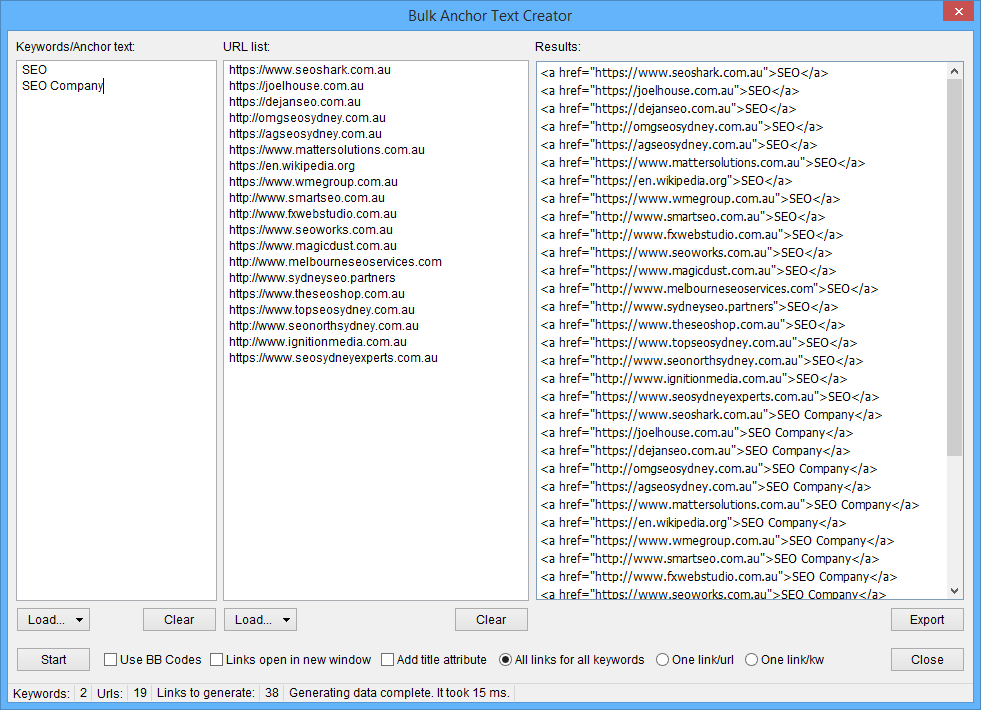
Task: Export the generated results
Action: click(x=927, y=620)
